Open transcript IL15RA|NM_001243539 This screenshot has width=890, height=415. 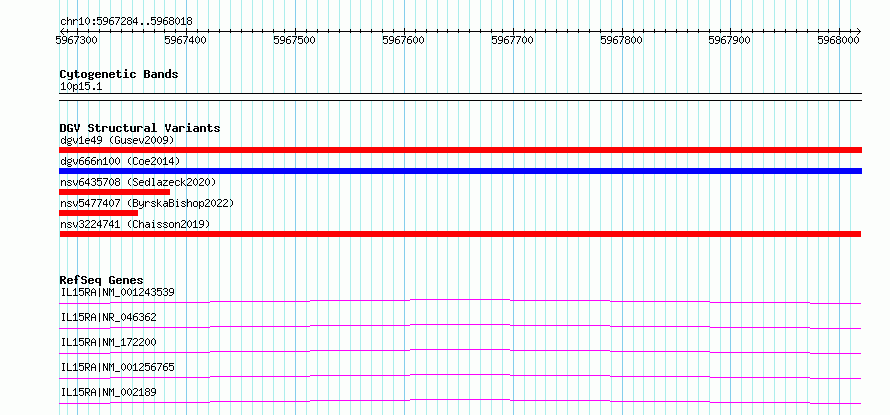pyautogui.click(x=117, y=292)
